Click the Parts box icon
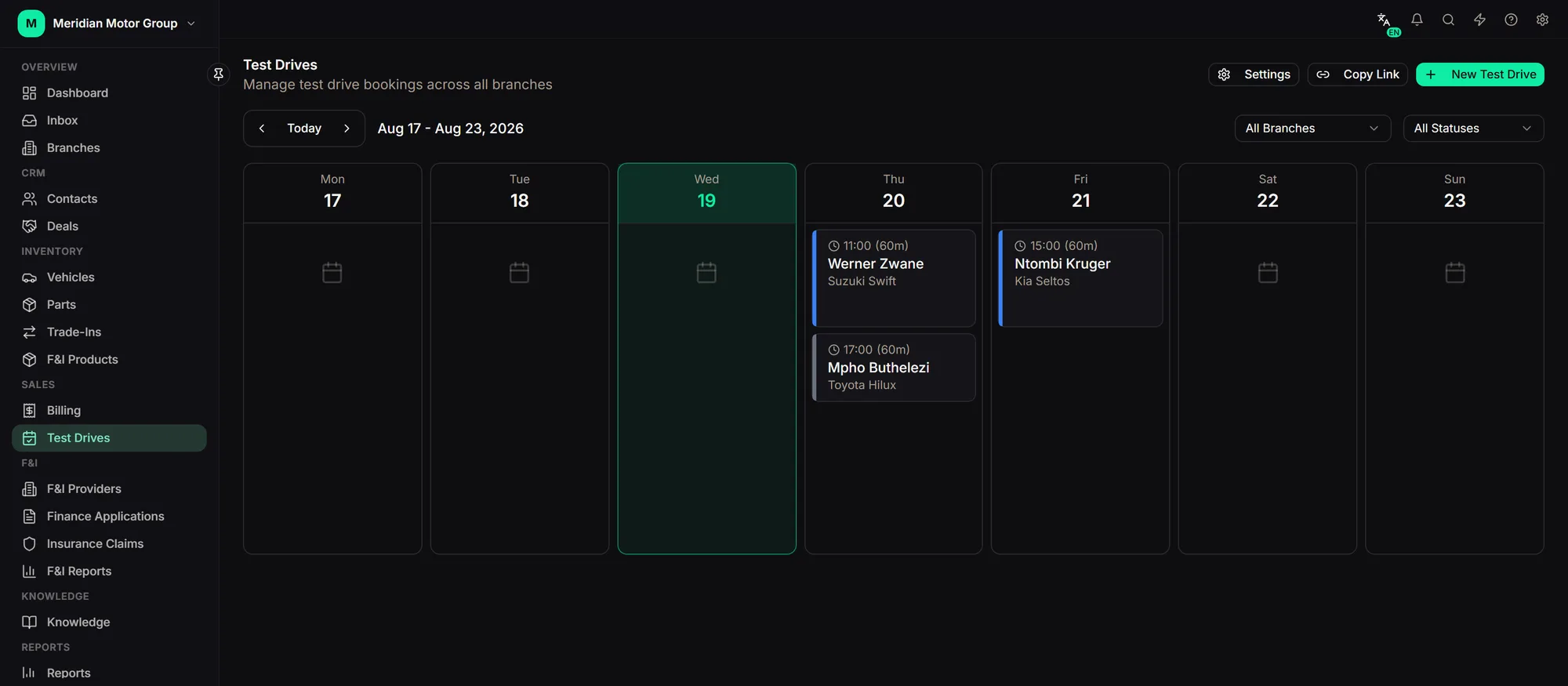Screen dimensions: 1568x686 tap(29, 305)
